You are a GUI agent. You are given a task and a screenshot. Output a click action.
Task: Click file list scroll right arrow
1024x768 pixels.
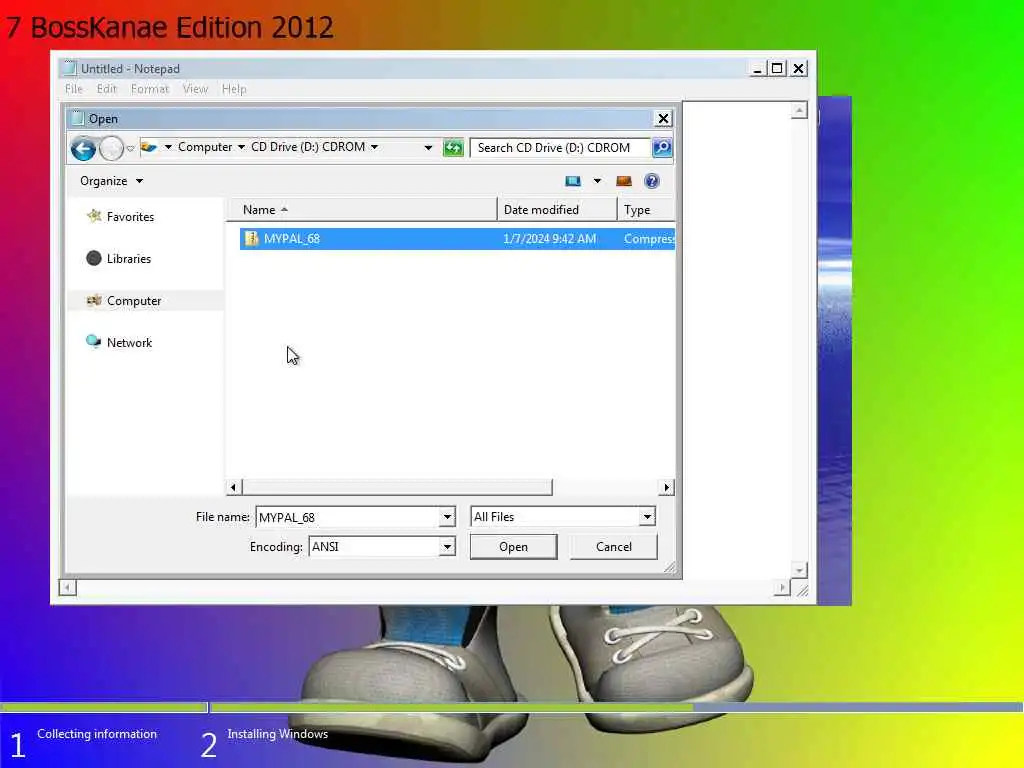[666, 487]
